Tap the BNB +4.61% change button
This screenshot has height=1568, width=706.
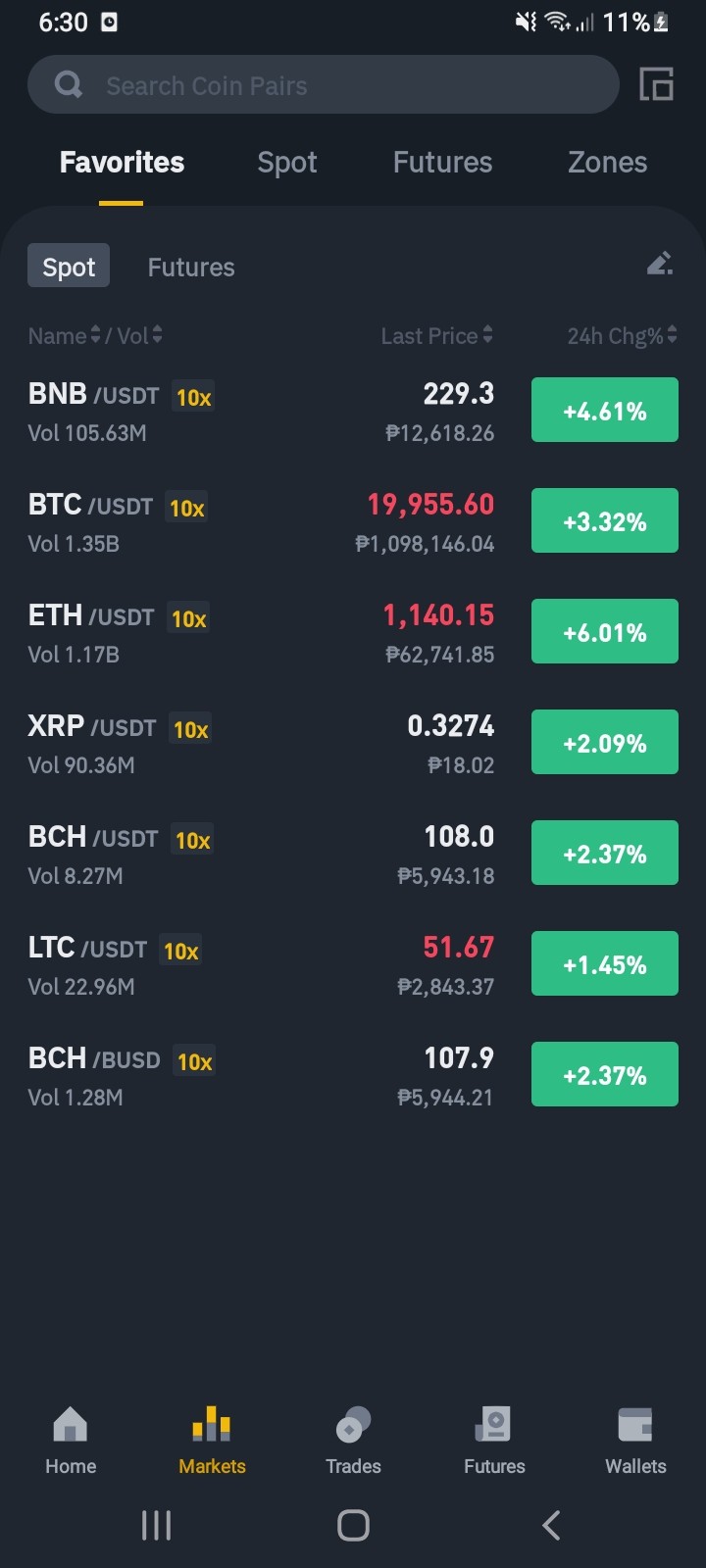click(605, 410)
